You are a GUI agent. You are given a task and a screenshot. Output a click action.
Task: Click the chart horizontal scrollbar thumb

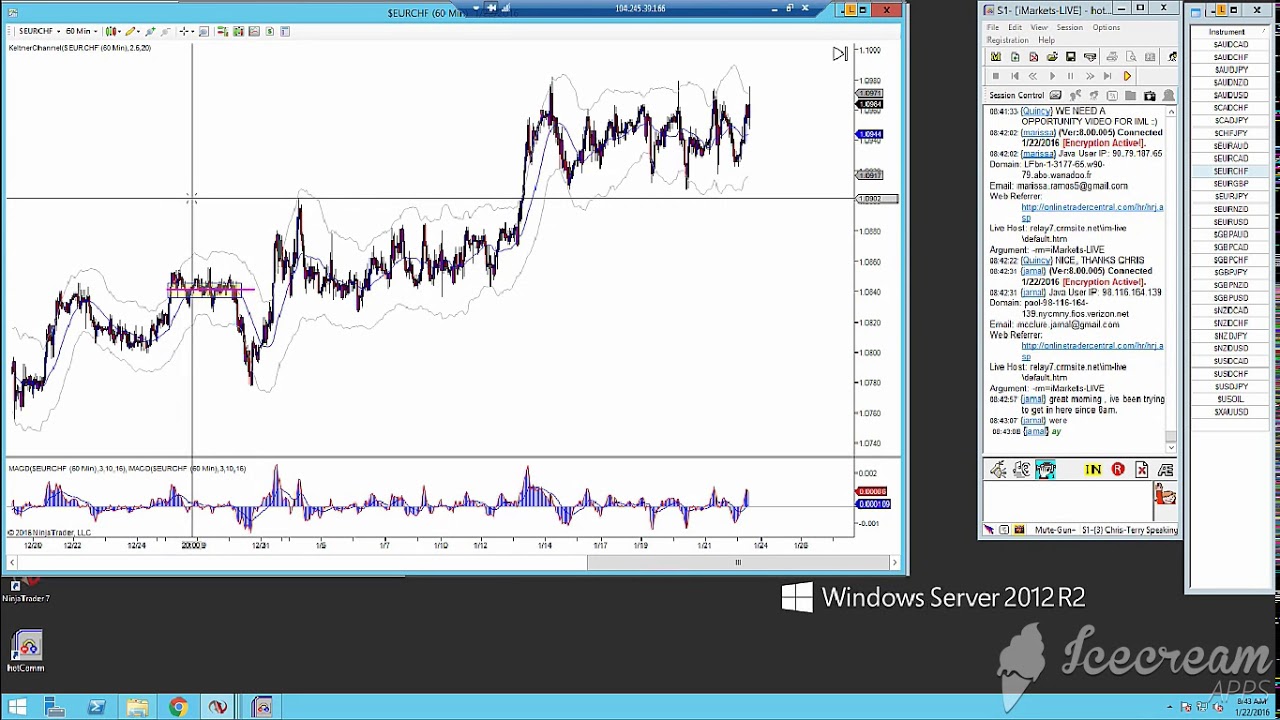click(738, 563)
